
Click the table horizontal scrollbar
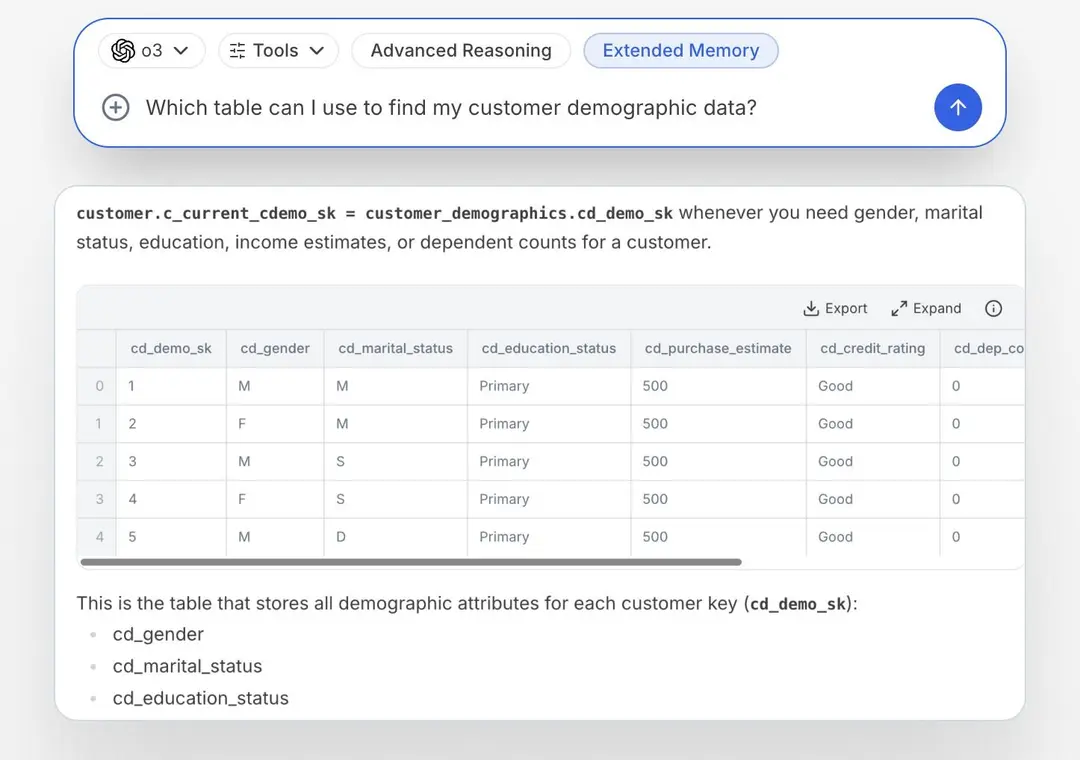click(x=411, y=562)
